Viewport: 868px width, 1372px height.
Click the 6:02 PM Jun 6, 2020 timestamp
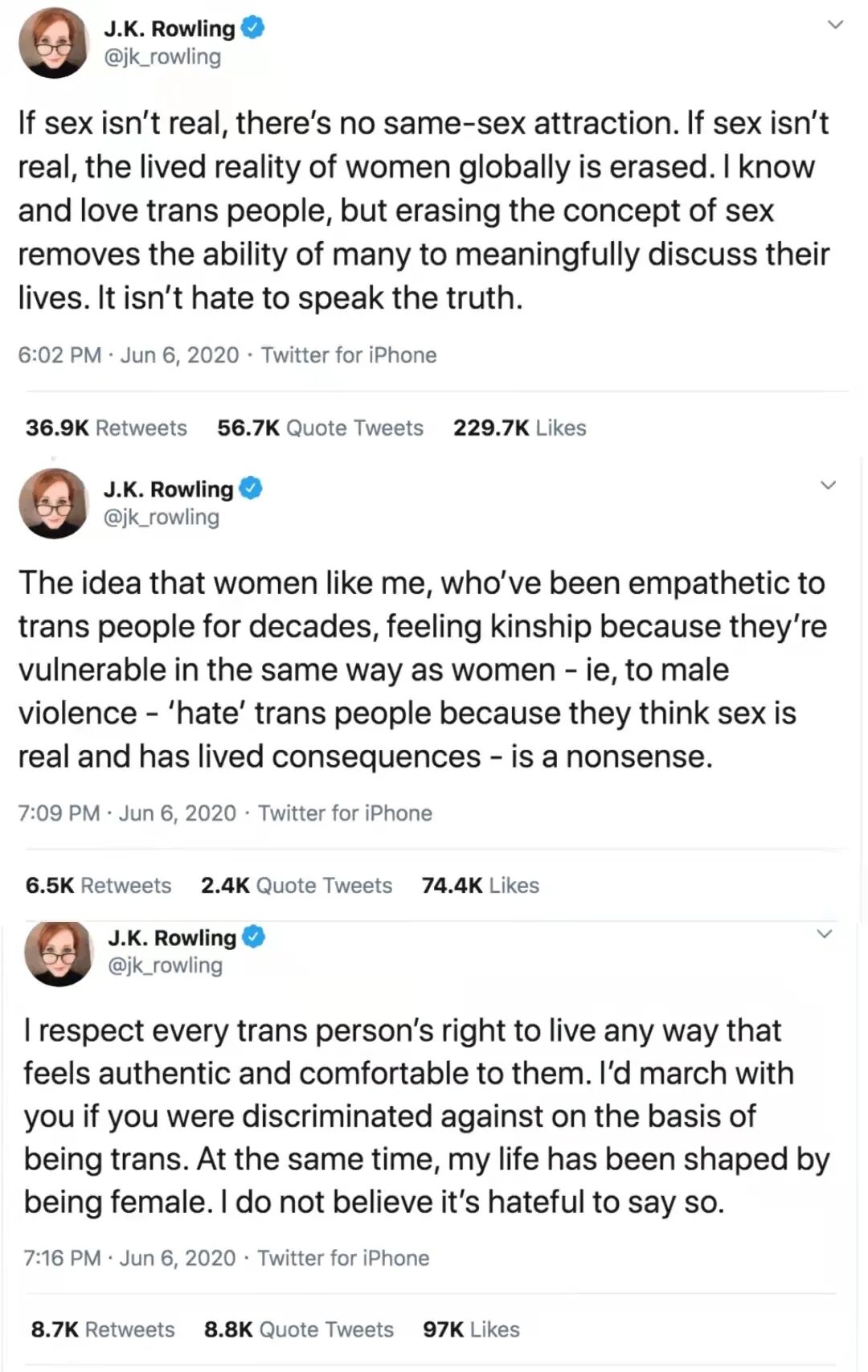tap(129, 355)
